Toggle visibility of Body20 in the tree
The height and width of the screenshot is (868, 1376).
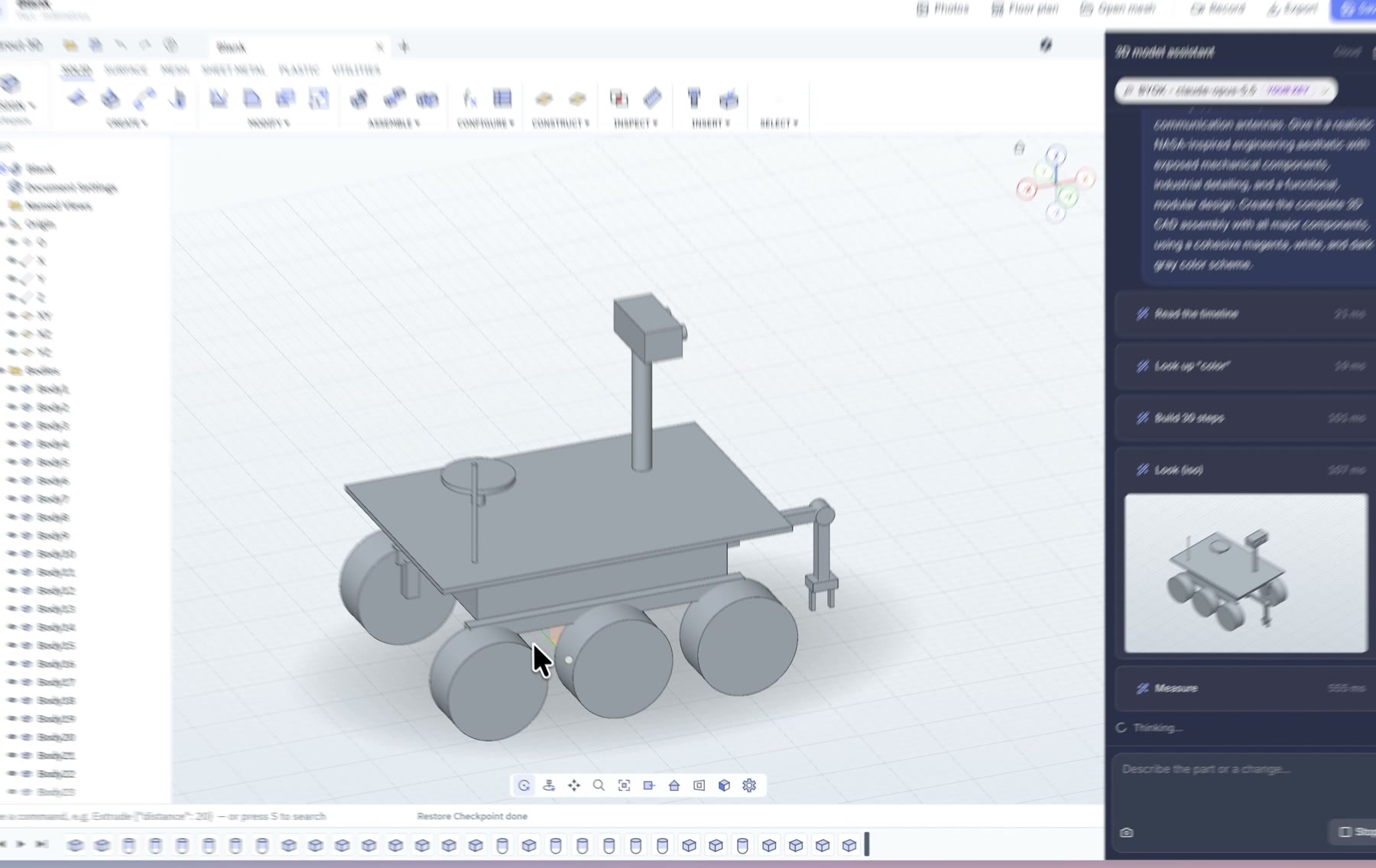coord(11,737)
